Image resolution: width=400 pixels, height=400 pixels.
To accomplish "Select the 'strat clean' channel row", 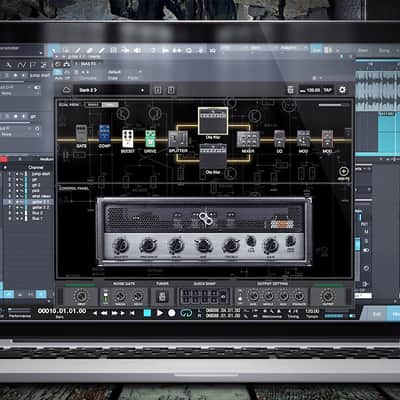I will 29,196.
